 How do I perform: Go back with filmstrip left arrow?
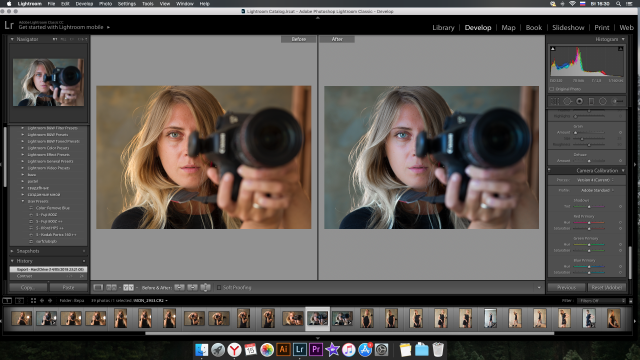pyautogui.click(x=42, y=300)
